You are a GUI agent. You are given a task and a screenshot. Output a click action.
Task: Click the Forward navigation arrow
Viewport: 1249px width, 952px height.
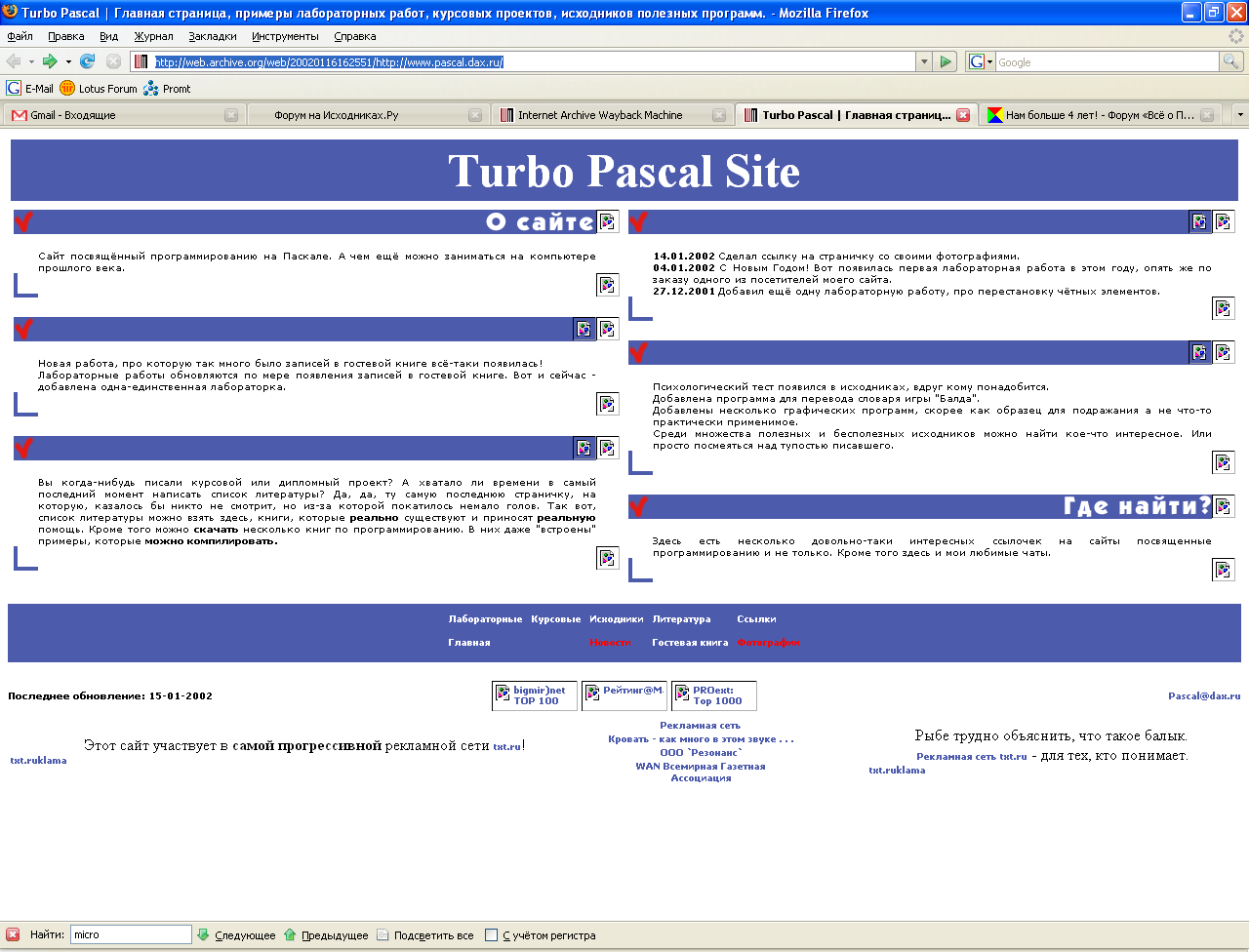point(50,61)
